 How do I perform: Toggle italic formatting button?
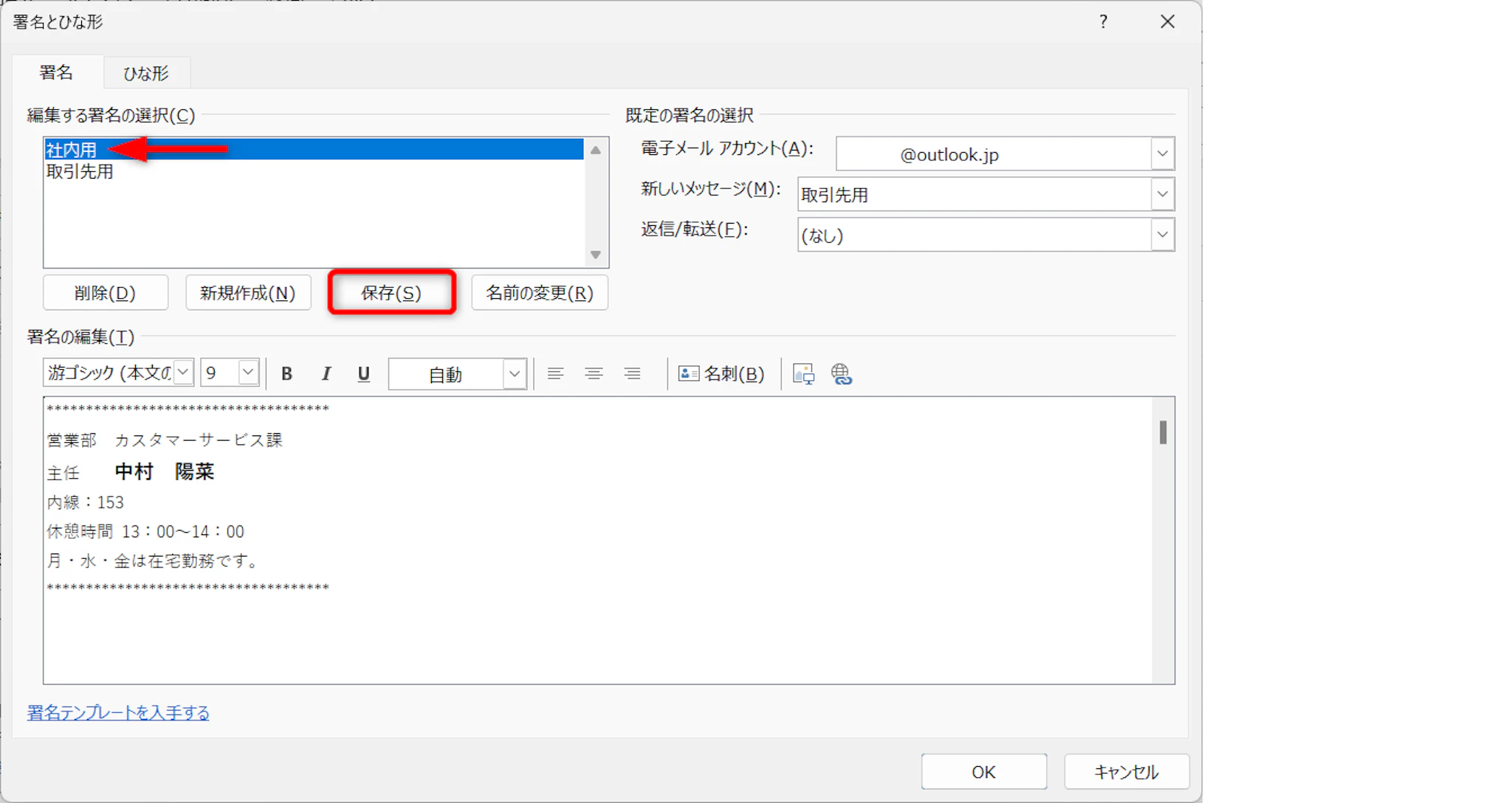[x=326, y=374]
